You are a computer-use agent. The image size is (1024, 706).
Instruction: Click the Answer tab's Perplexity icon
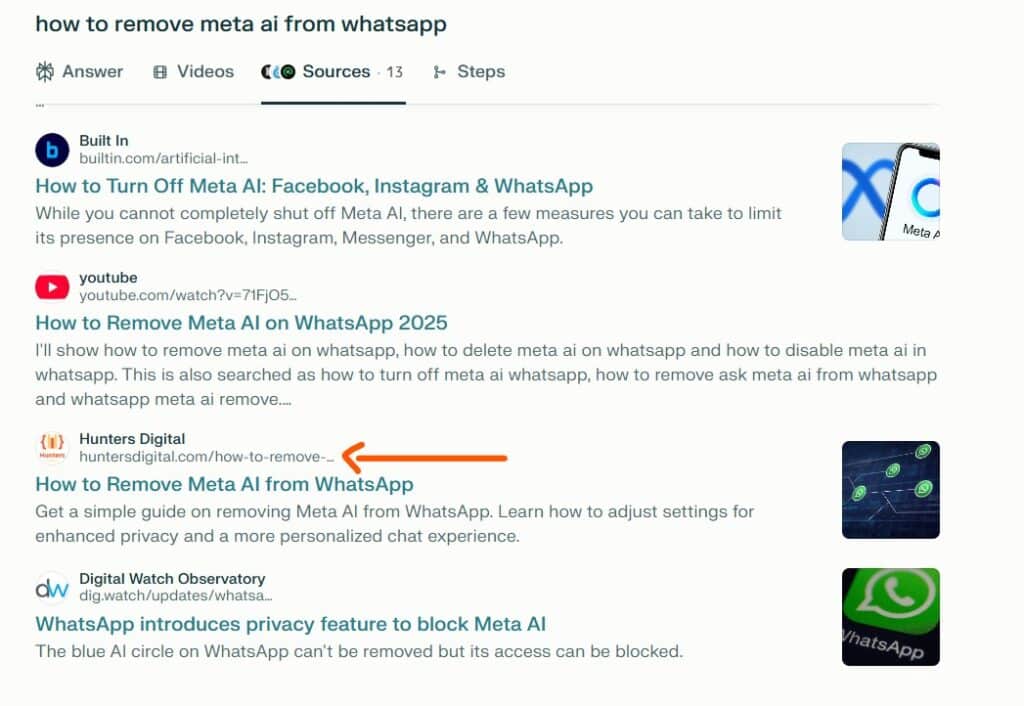(x=44, y=72)
